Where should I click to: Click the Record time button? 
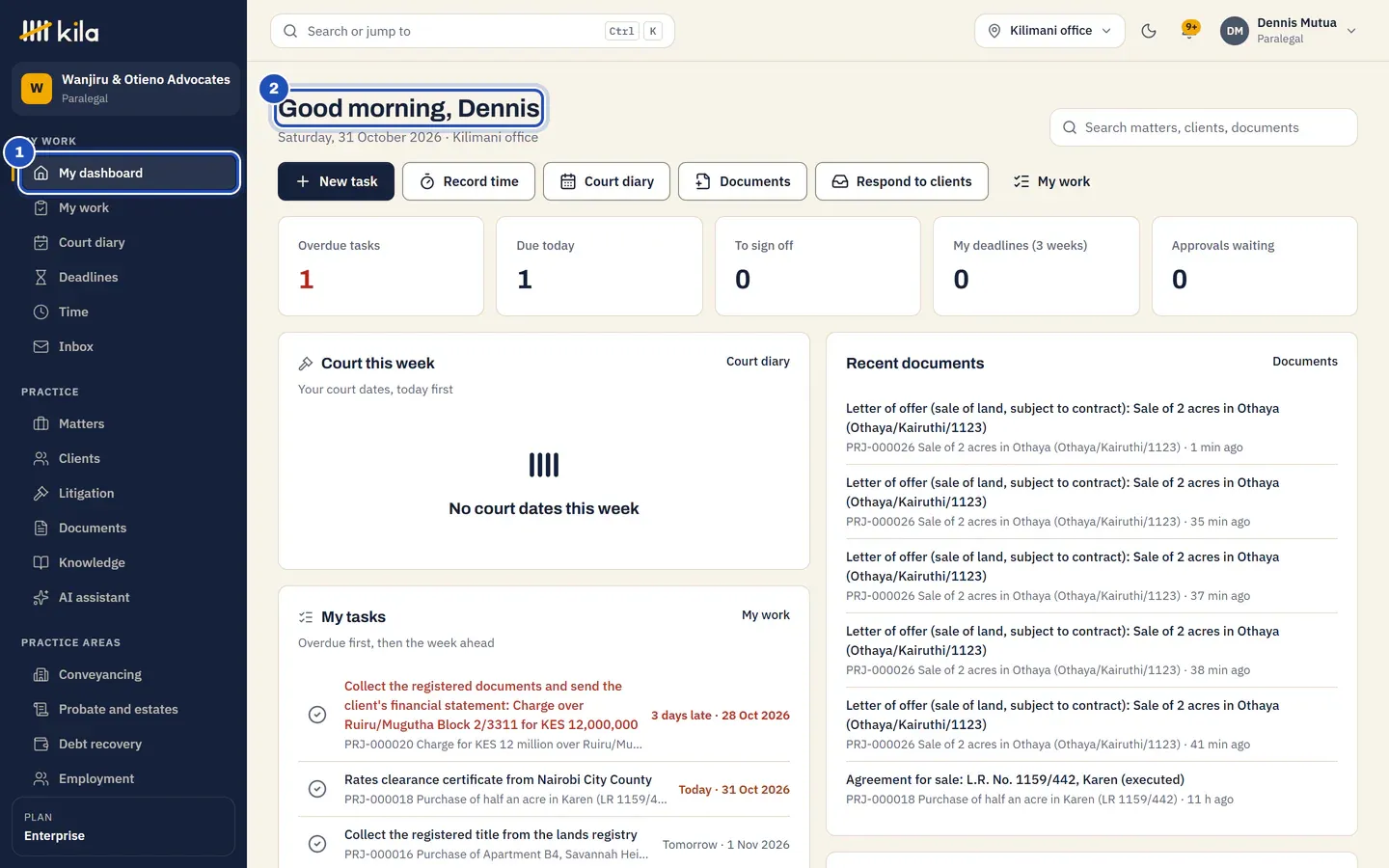(469, 181)
